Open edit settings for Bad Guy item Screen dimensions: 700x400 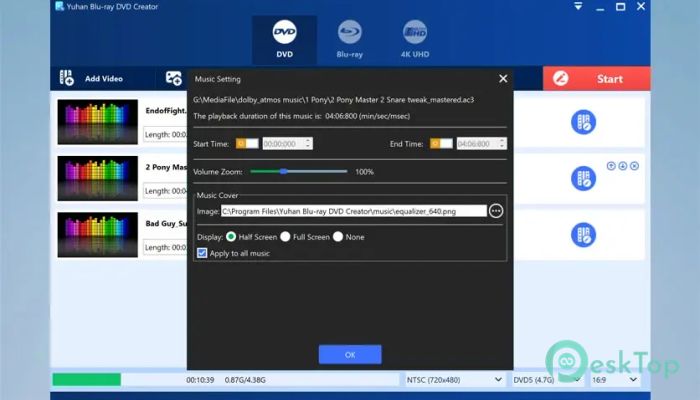coord(583,235)
